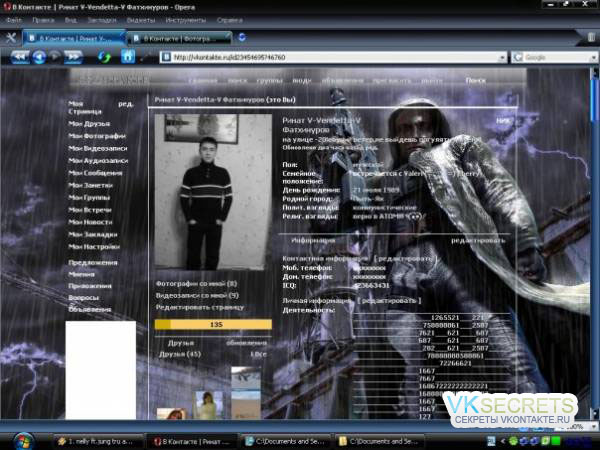
Task: Open Мои Сообщения in the sidebar
Action: (95, 173)
